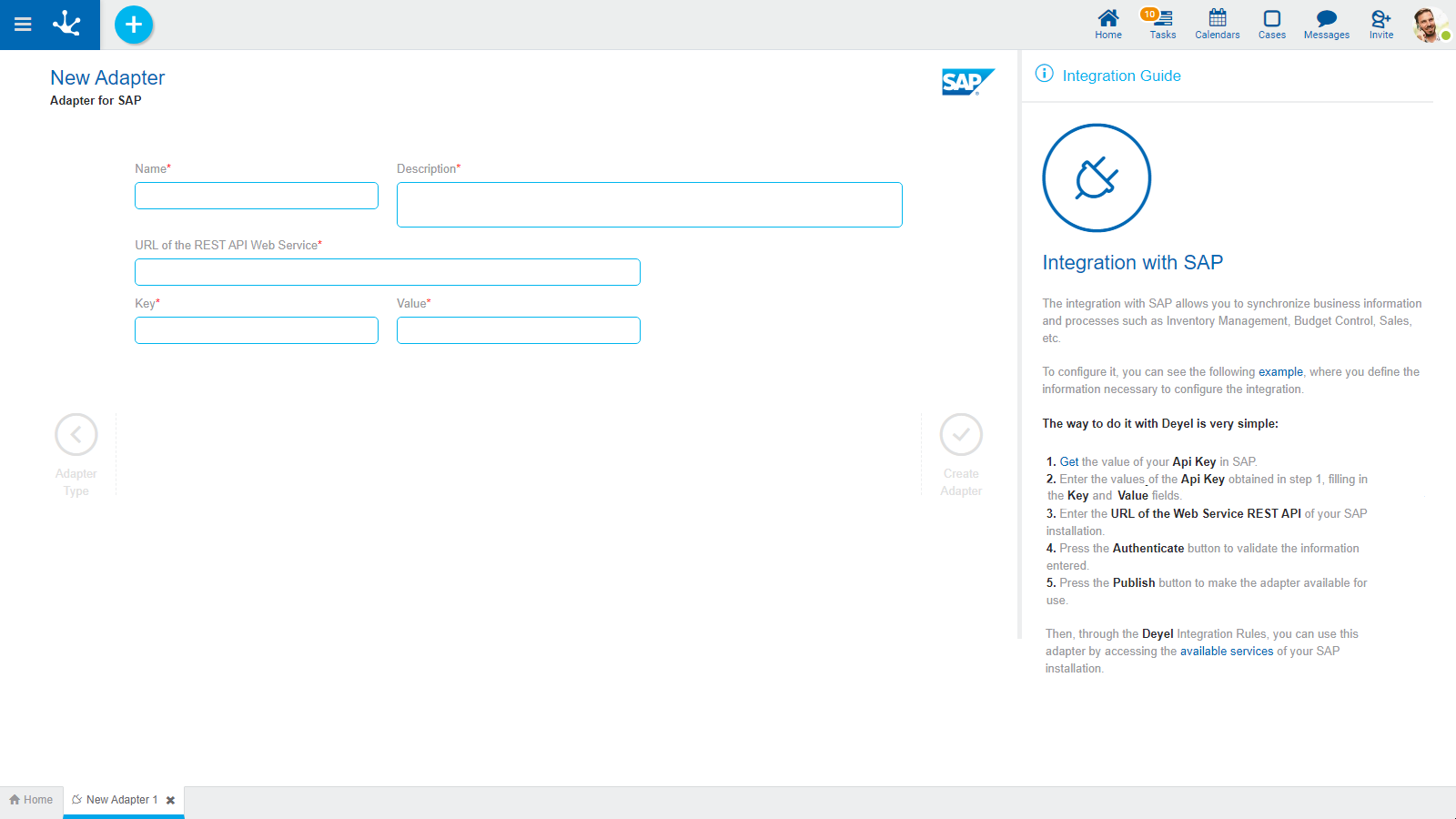Switch to the Home bottom tab

tap(32, 800)
